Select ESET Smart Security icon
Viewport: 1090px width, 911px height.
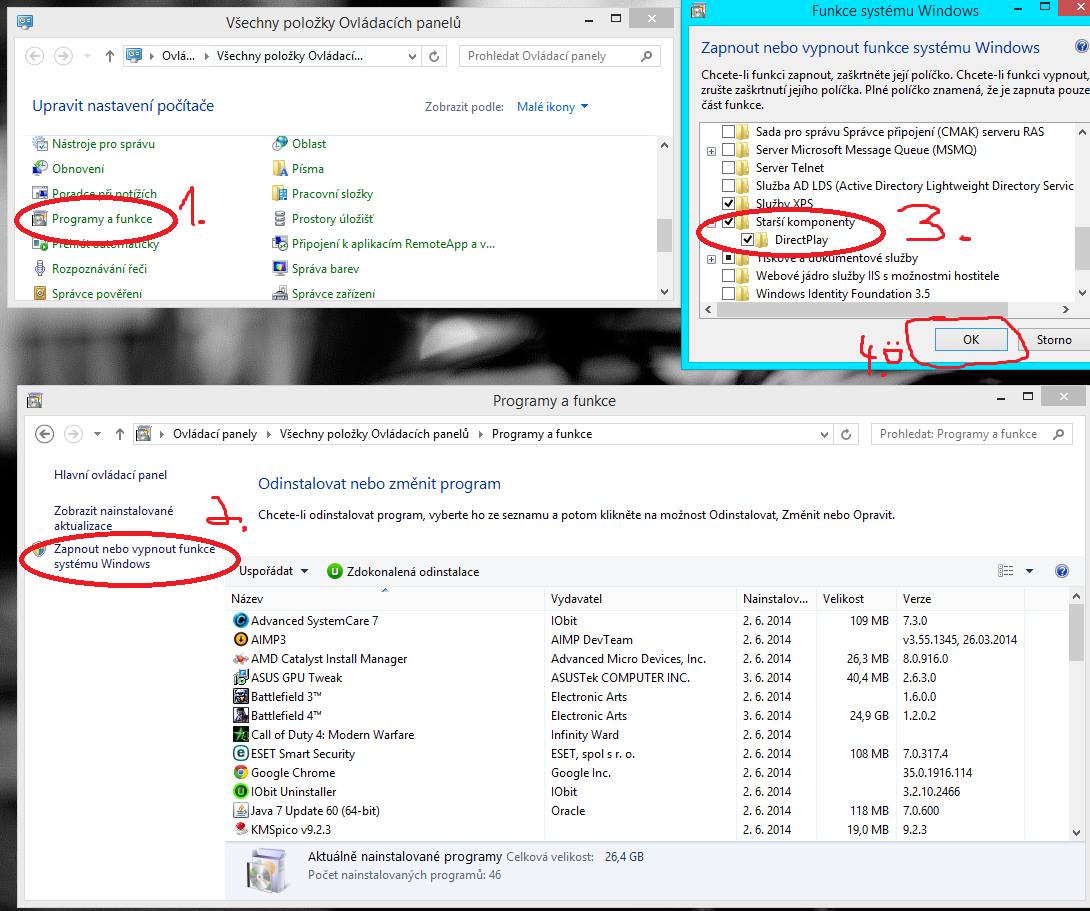pos(241,753)
